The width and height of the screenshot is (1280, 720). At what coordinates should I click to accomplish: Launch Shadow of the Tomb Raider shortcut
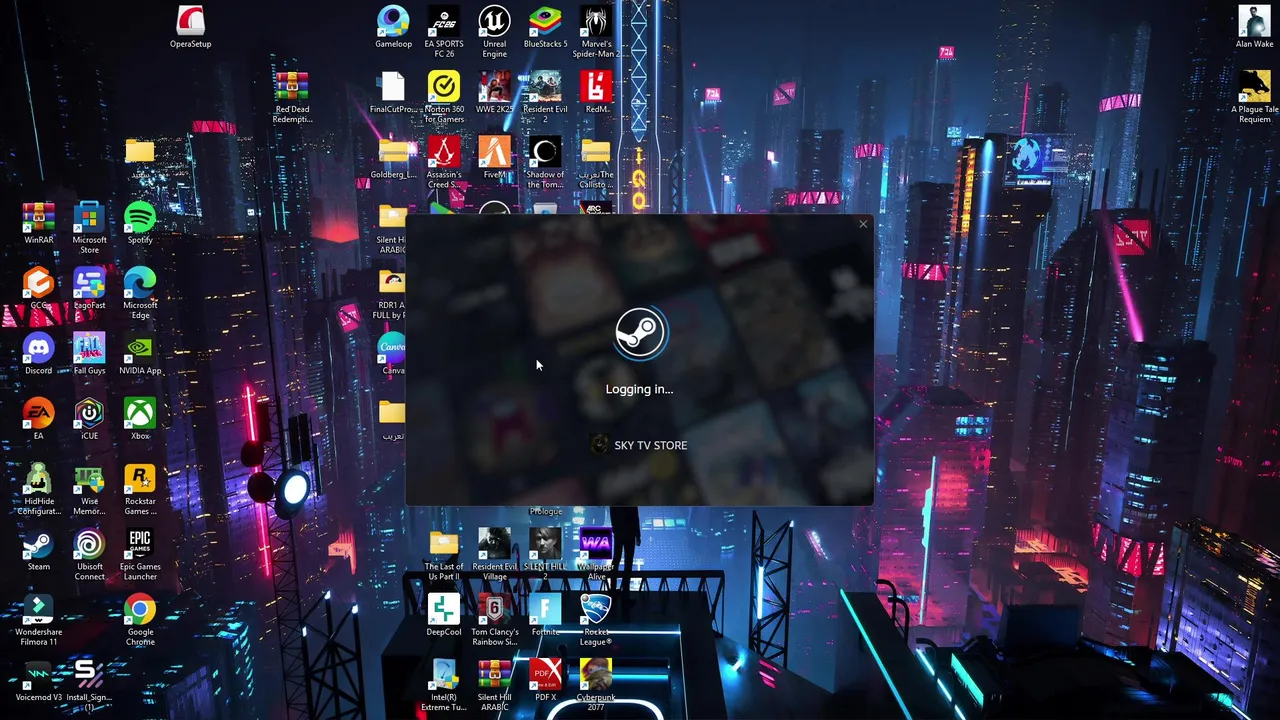click(x=545, y=162)
